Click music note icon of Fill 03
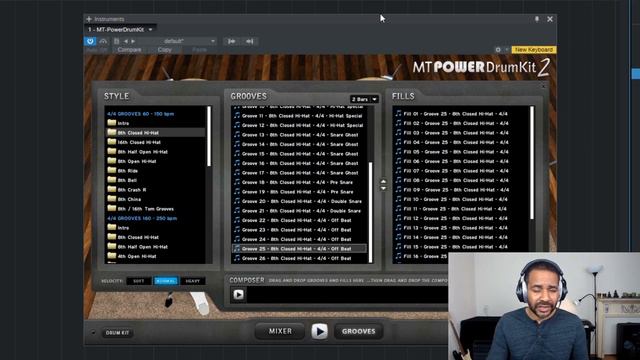Image resolution: width=640 pixels, height=360 pixels. pos(398,132)
